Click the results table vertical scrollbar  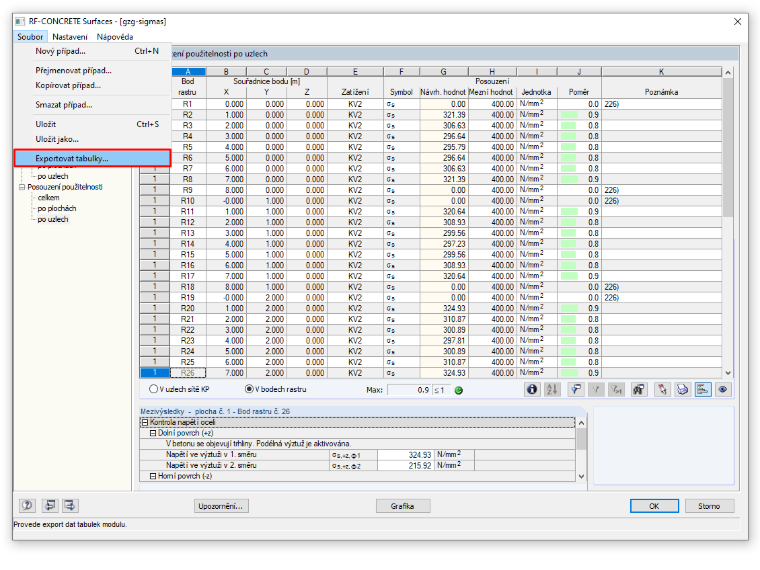click(x=728, y=223)
